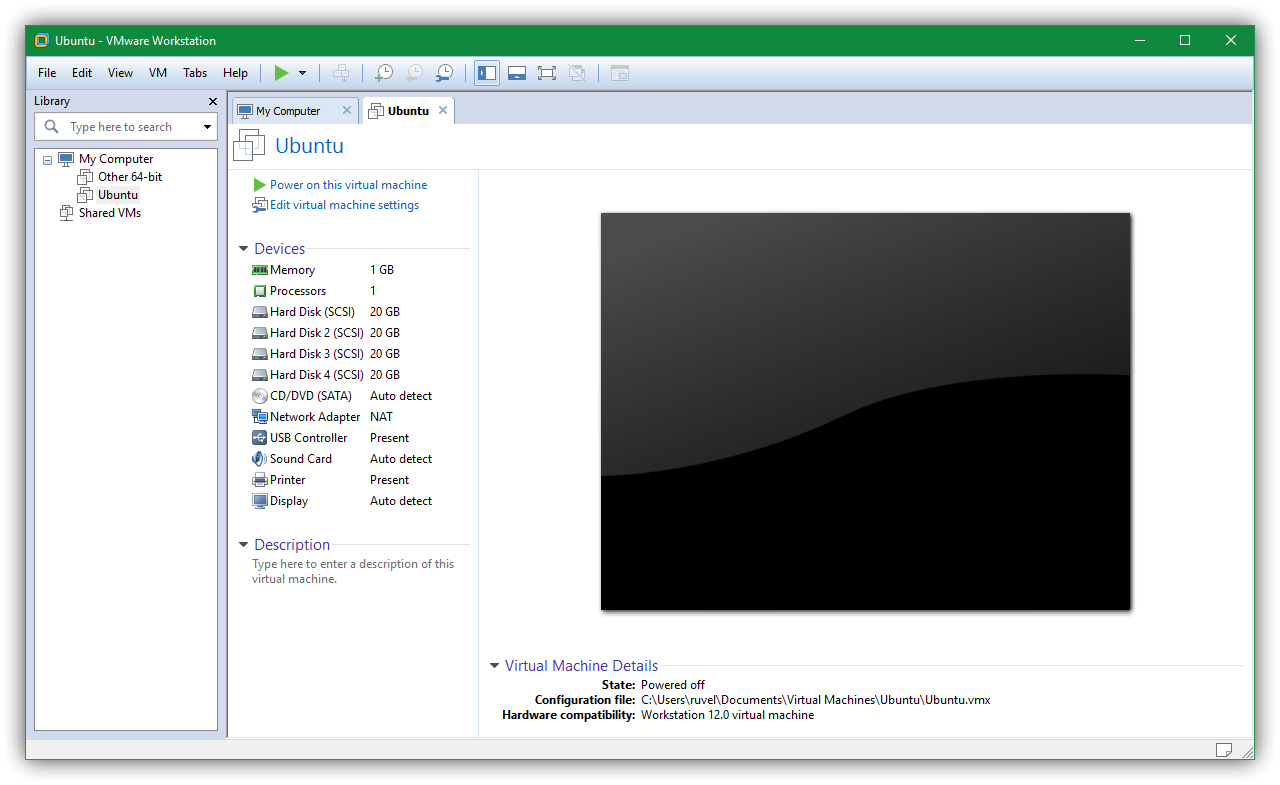Open the Help menu
This screenshot has height=785, width=1280.
coord(235,73)
